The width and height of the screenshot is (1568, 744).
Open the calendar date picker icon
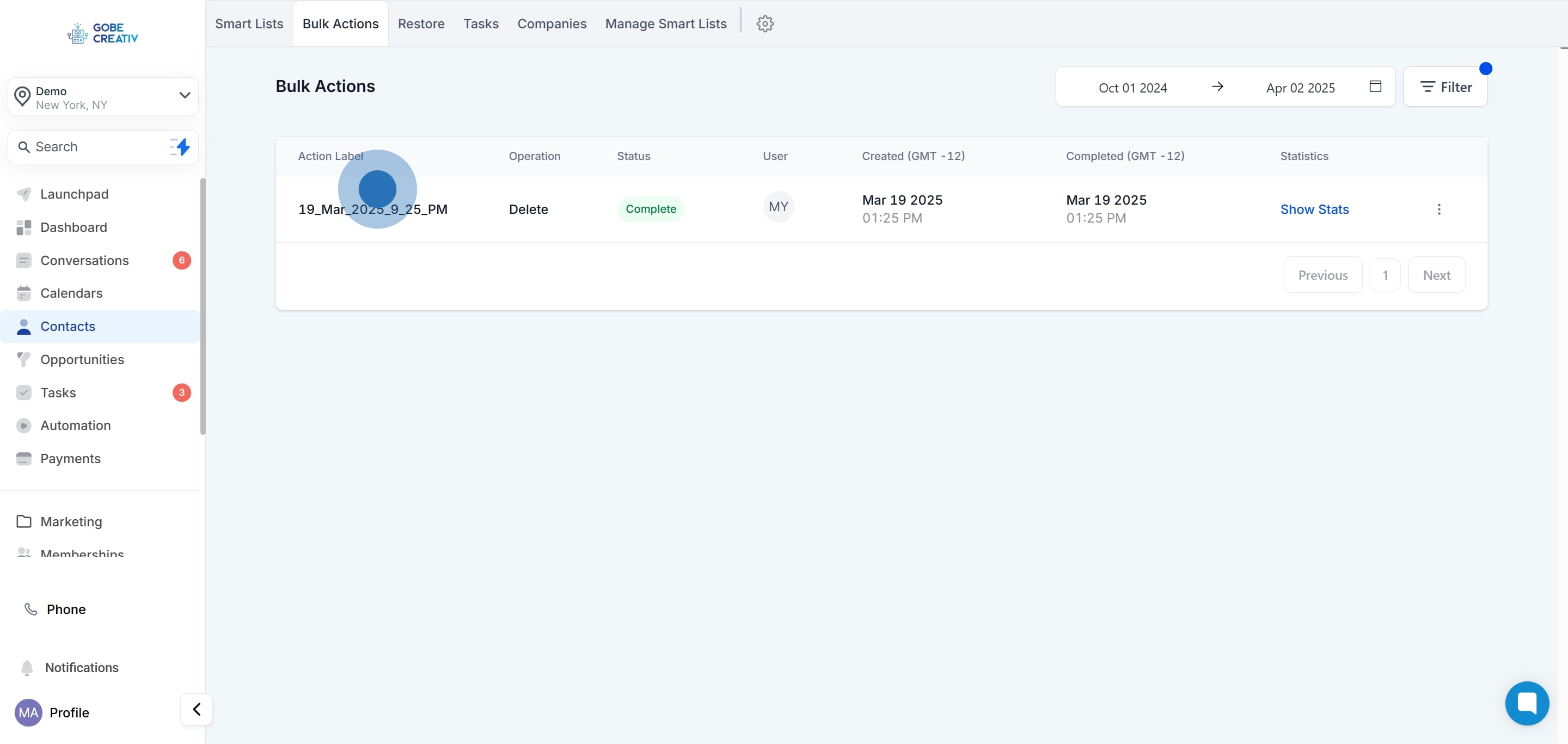[1374, 87]
